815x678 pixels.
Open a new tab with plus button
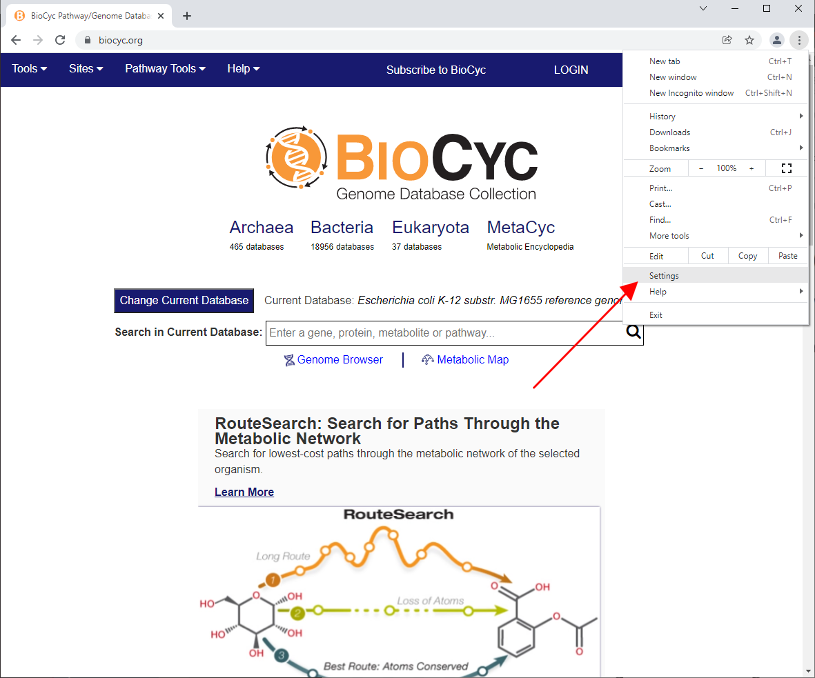187,15
